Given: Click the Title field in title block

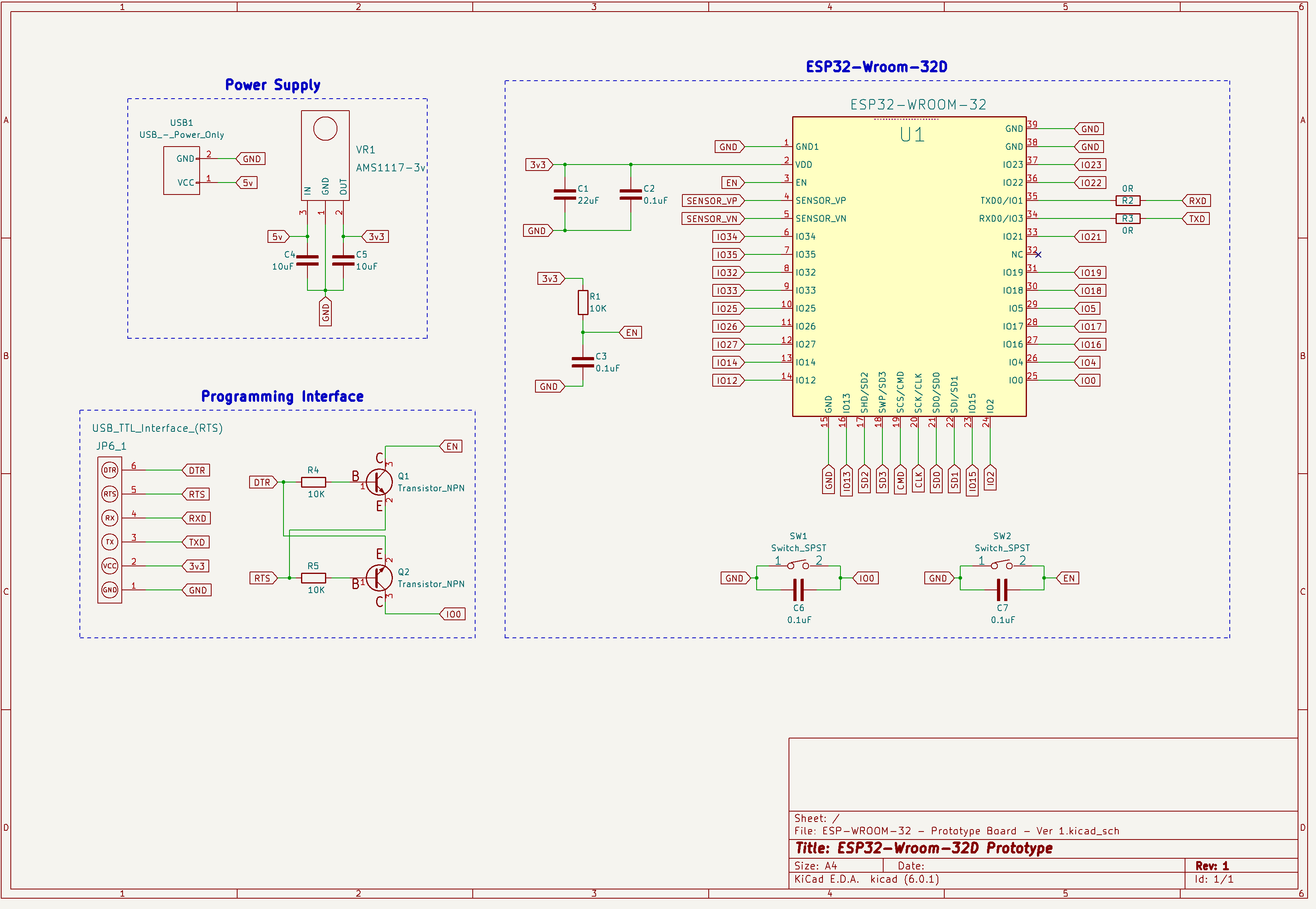Looking at the screenshot, I should pos(924,848).
